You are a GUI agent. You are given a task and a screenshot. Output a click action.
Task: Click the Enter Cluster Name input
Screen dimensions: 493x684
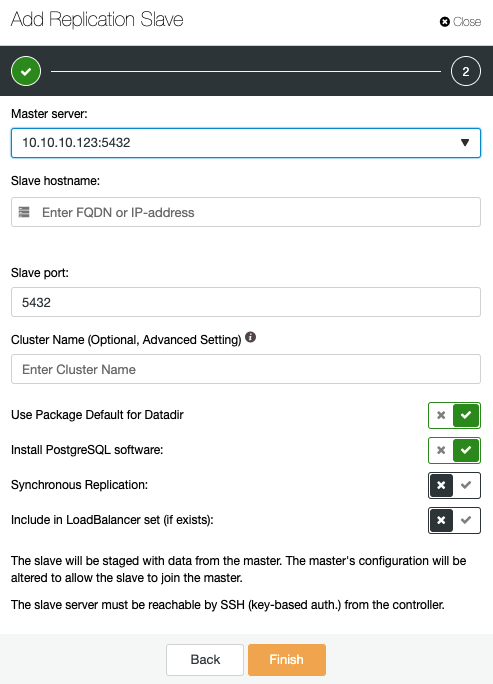[246, 369]
